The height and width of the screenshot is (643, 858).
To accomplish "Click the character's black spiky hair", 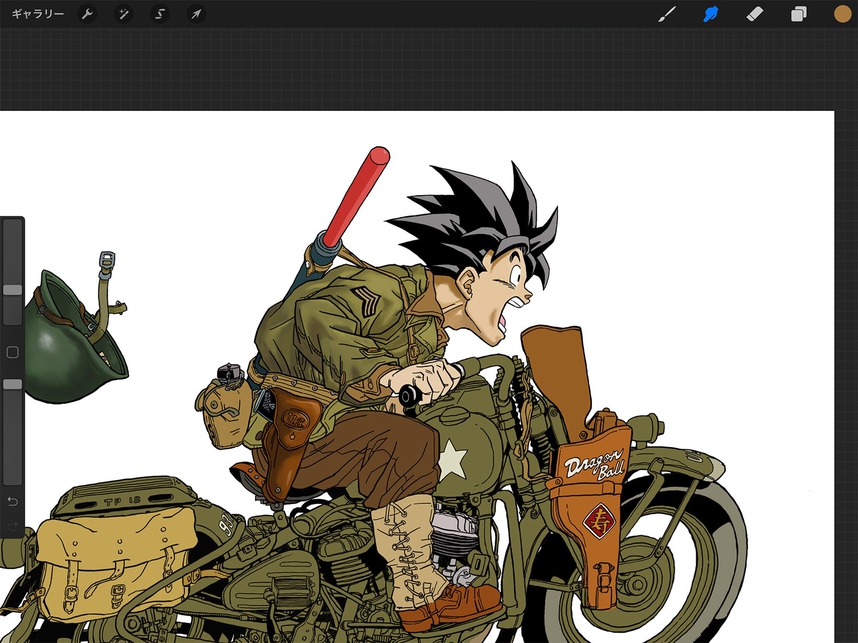I will 470,215.
